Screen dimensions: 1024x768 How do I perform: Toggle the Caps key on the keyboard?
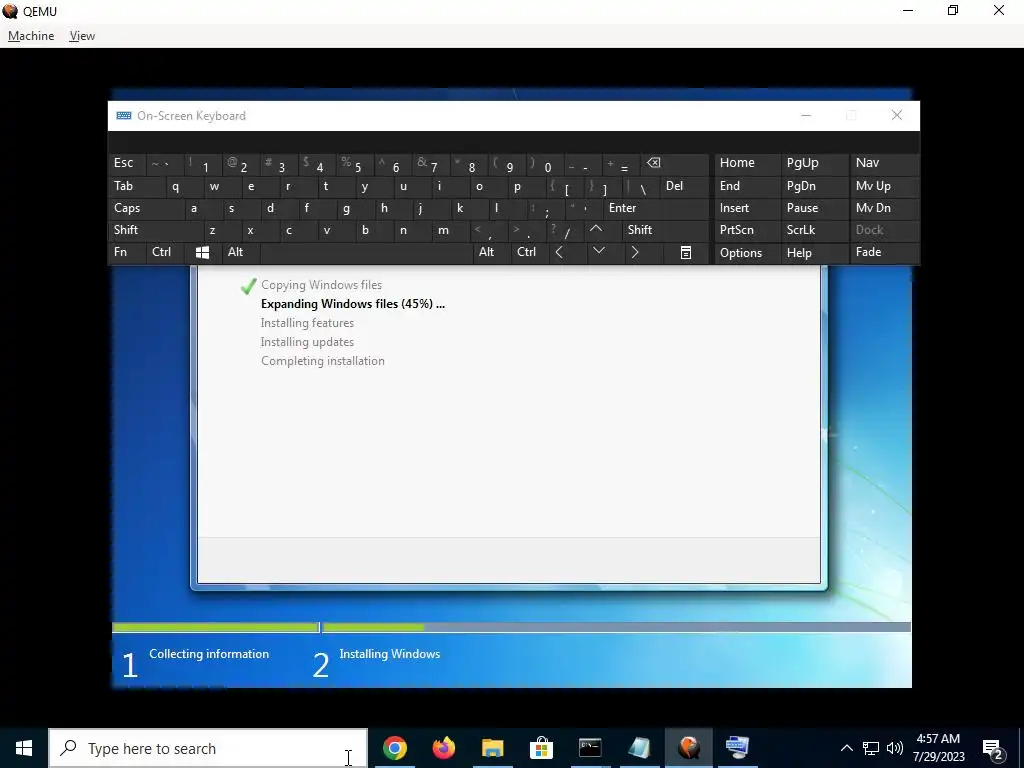tap(145, 208)
